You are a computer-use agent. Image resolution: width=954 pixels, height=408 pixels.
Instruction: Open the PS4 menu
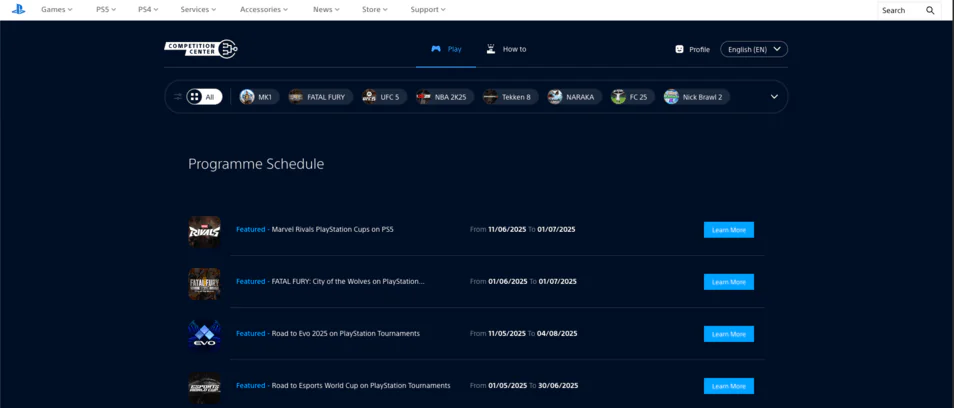(x=148, y=10)
